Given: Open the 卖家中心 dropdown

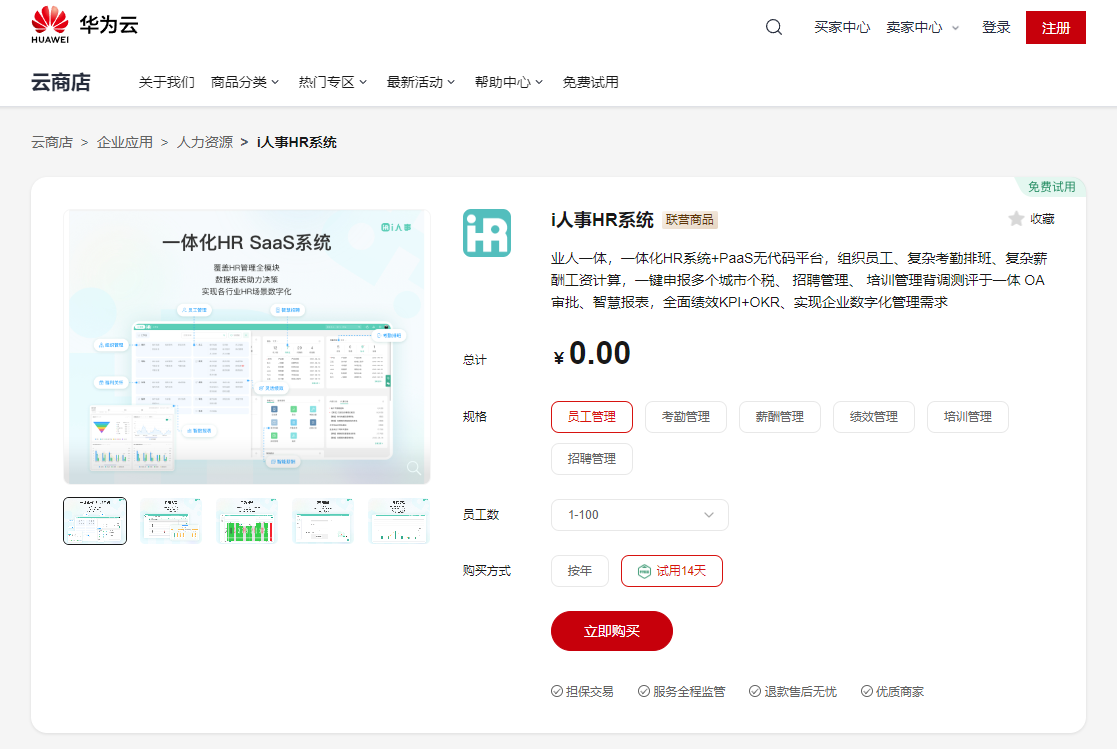Looking at the screenshot, I should coord(922,27).
